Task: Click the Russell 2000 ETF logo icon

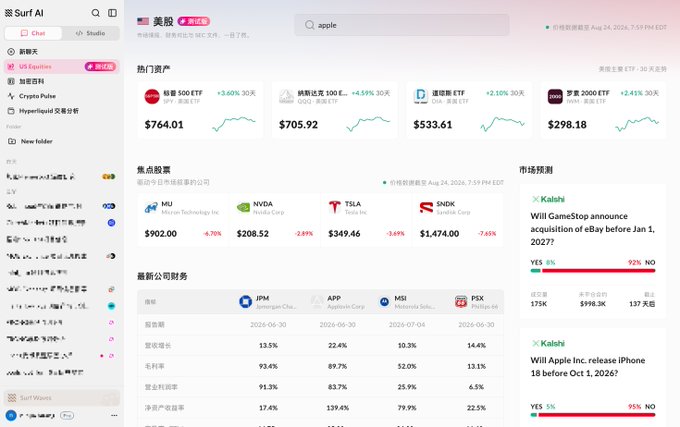Action: 555,96
